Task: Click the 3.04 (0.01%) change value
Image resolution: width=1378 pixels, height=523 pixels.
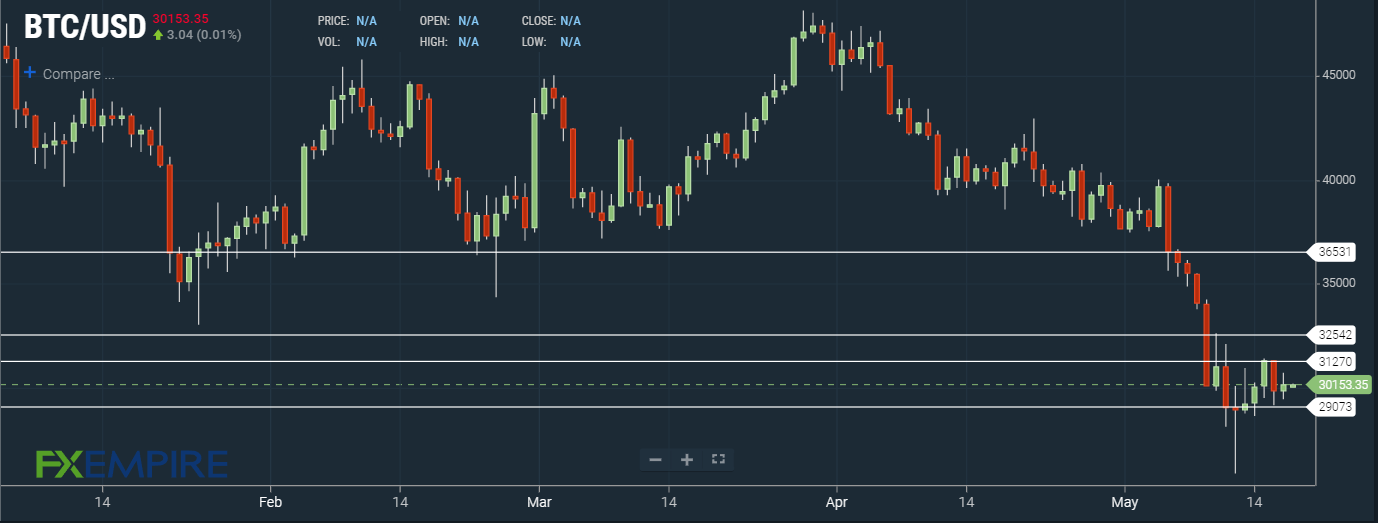Action: [x=204, y=34]
